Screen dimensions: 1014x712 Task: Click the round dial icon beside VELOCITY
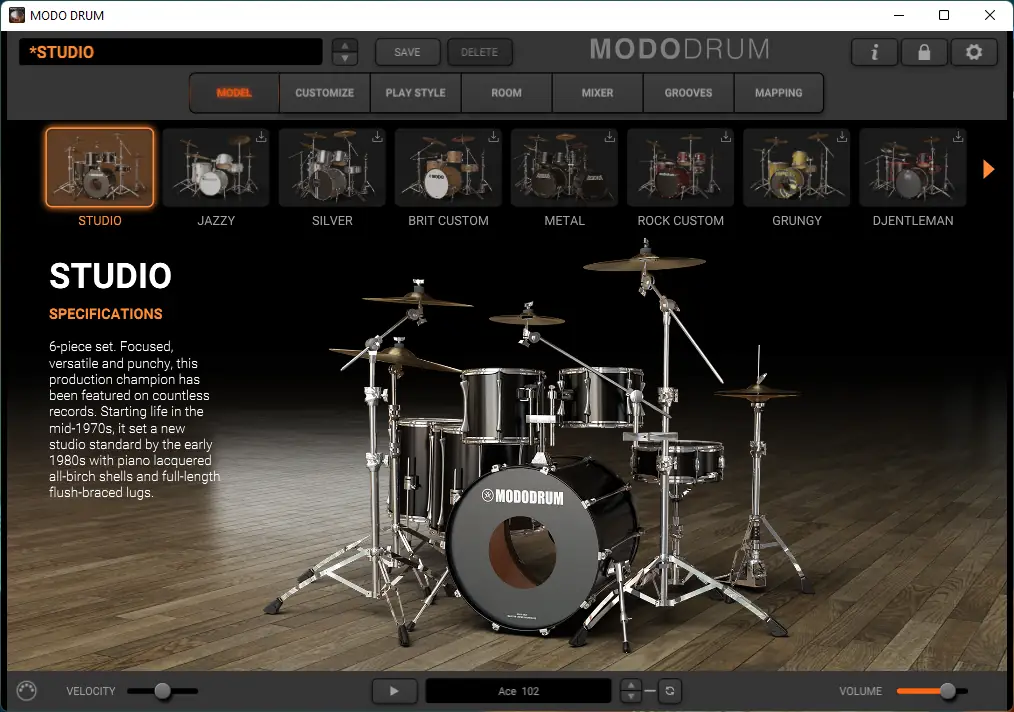click(x=27, y=691)
